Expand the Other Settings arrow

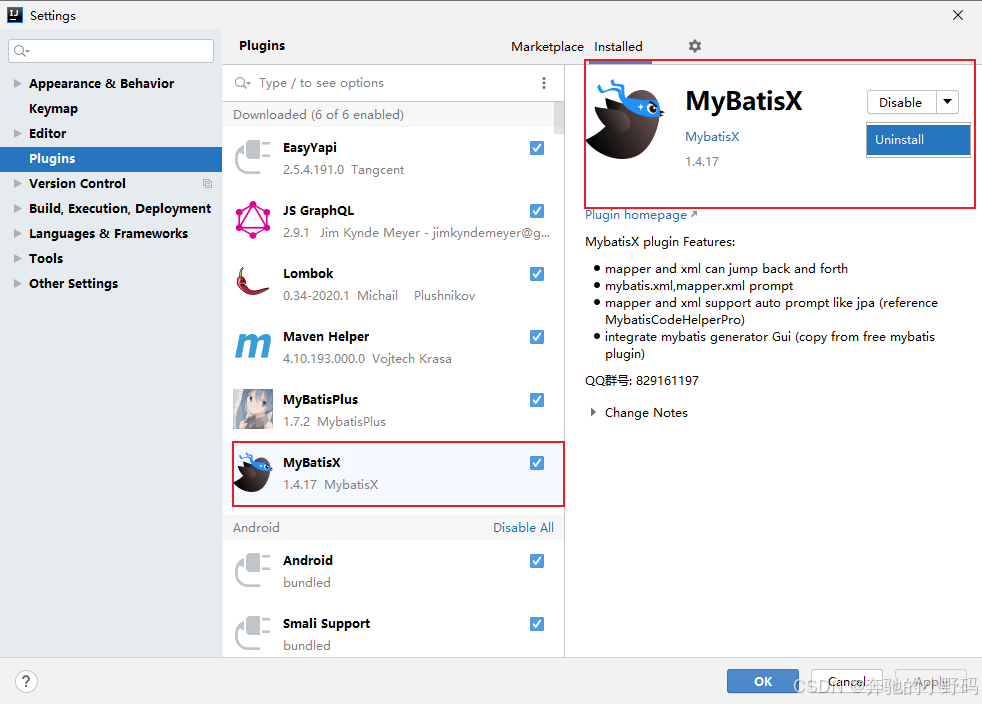pos(18,284)
